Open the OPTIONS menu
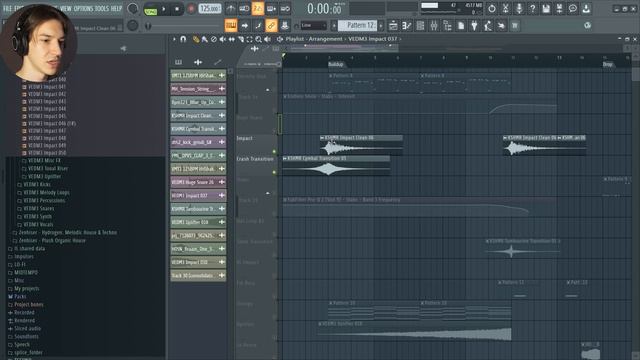The height and width of the screenshot is (360, 640). click(x=83, y=9)
